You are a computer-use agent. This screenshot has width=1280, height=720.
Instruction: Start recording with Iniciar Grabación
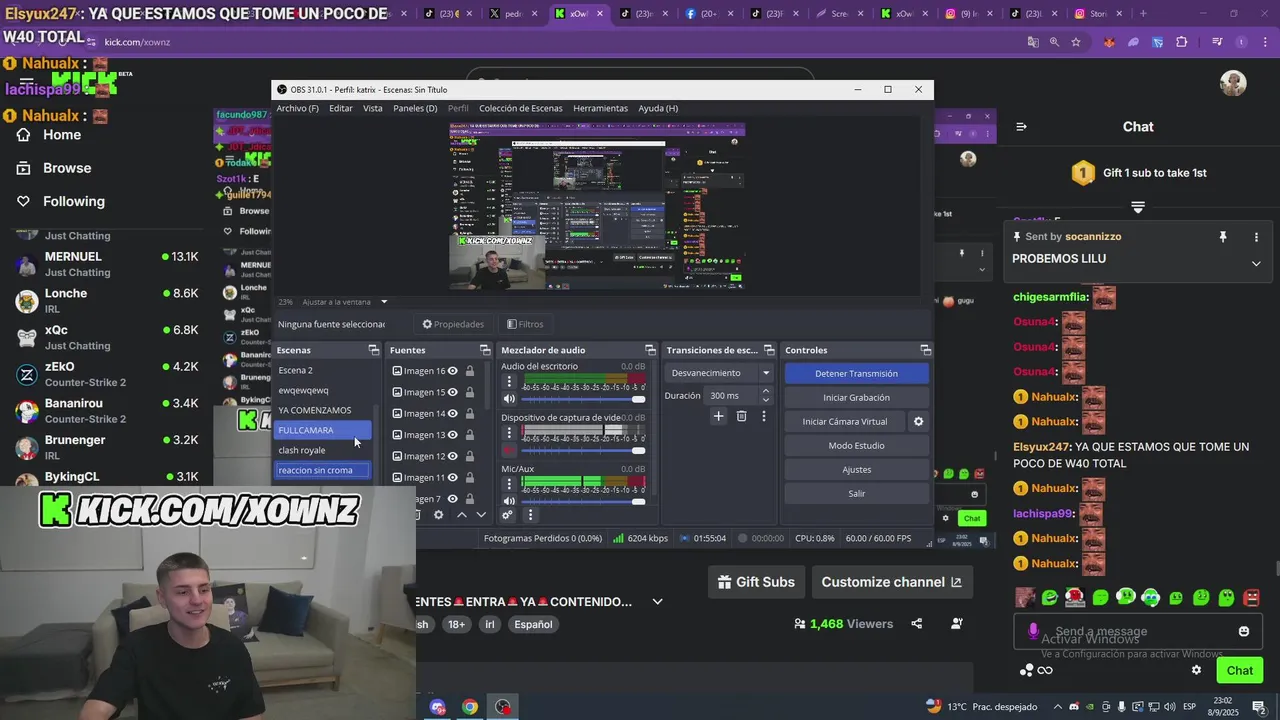(x=856, y=397)
